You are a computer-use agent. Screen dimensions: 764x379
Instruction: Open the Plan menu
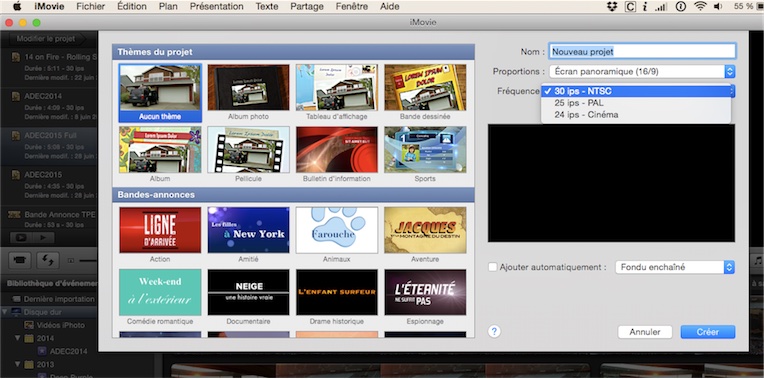168,6
